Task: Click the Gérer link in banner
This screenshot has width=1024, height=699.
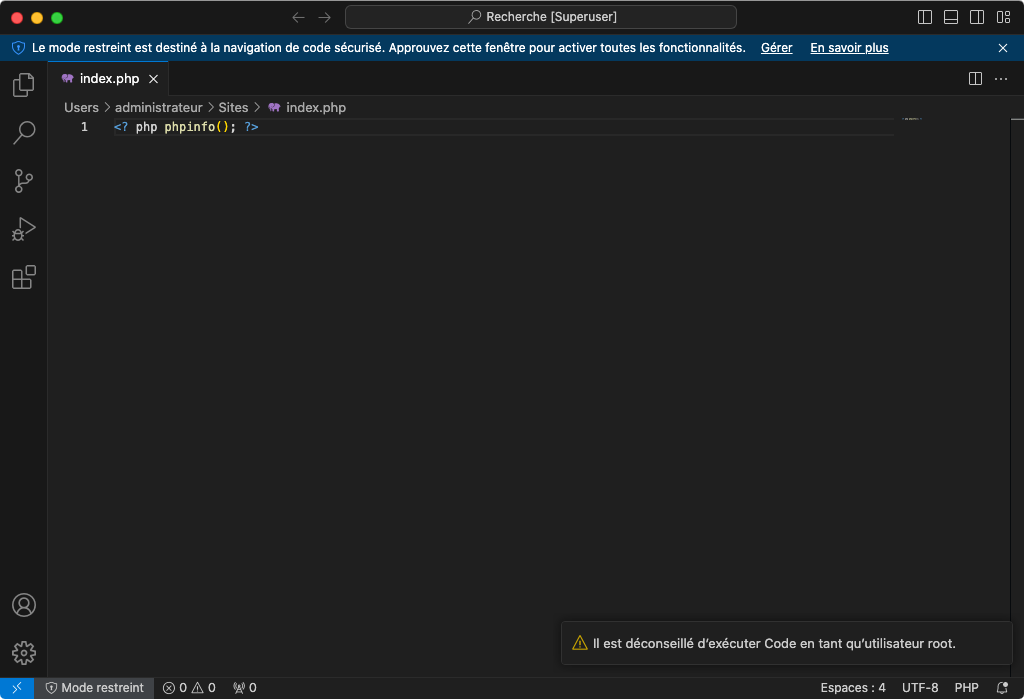Action: [x=776, y=48]
